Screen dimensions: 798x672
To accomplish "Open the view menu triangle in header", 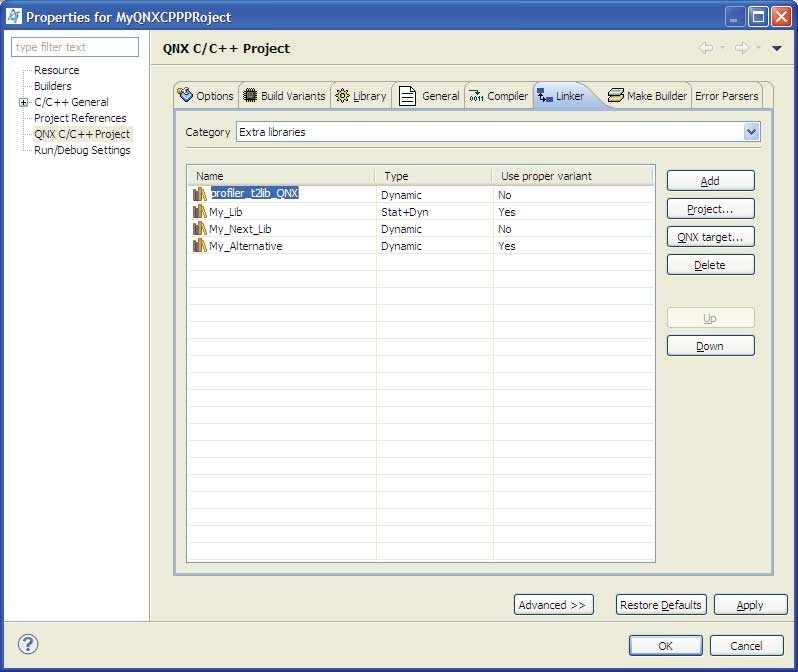I will (777, 48).
